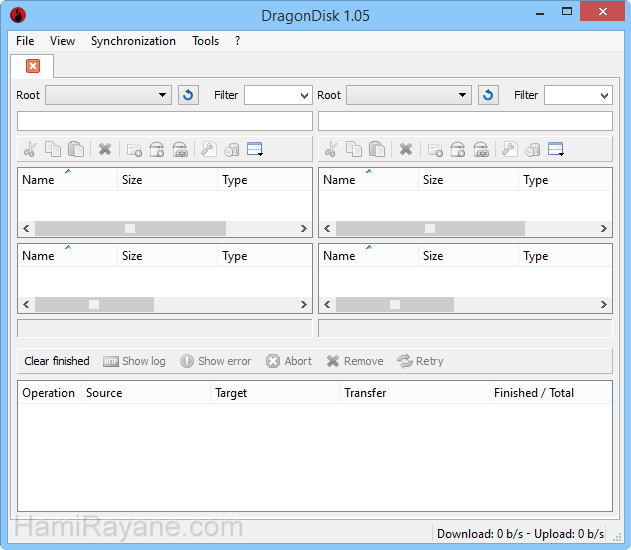Click the Copy icon in left pane toolbar
The height and width of the screenshot is (550, 631).
coord(53,150)
